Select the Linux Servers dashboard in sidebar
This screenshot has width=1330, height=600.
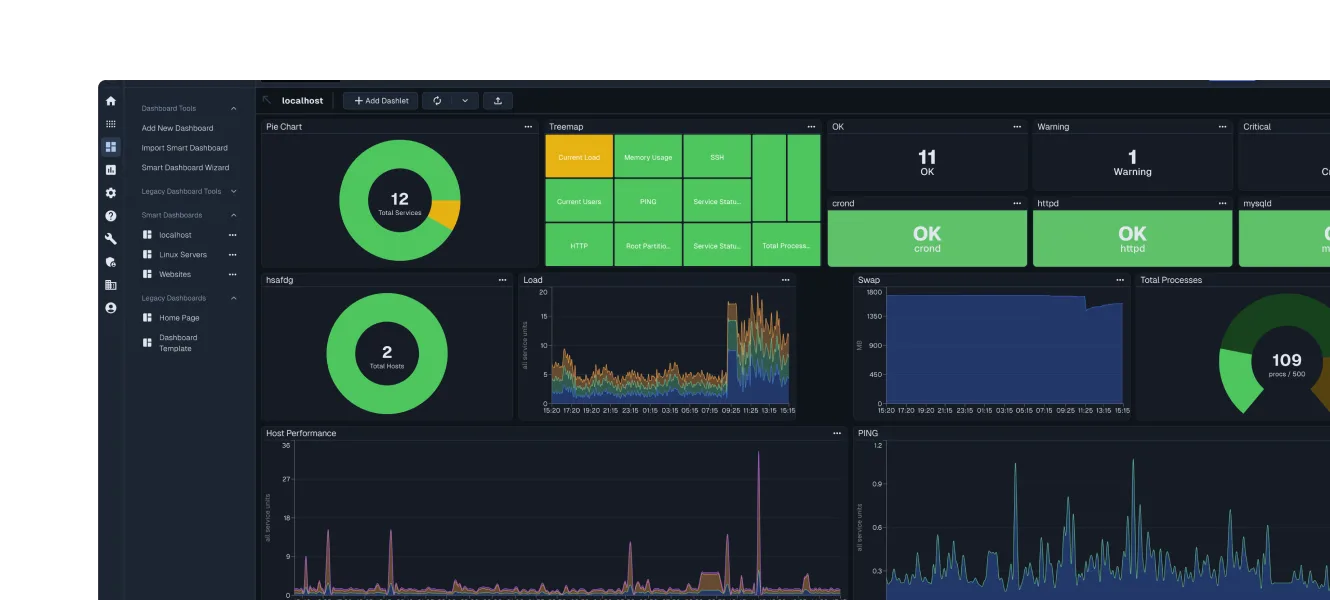point(183,254)
